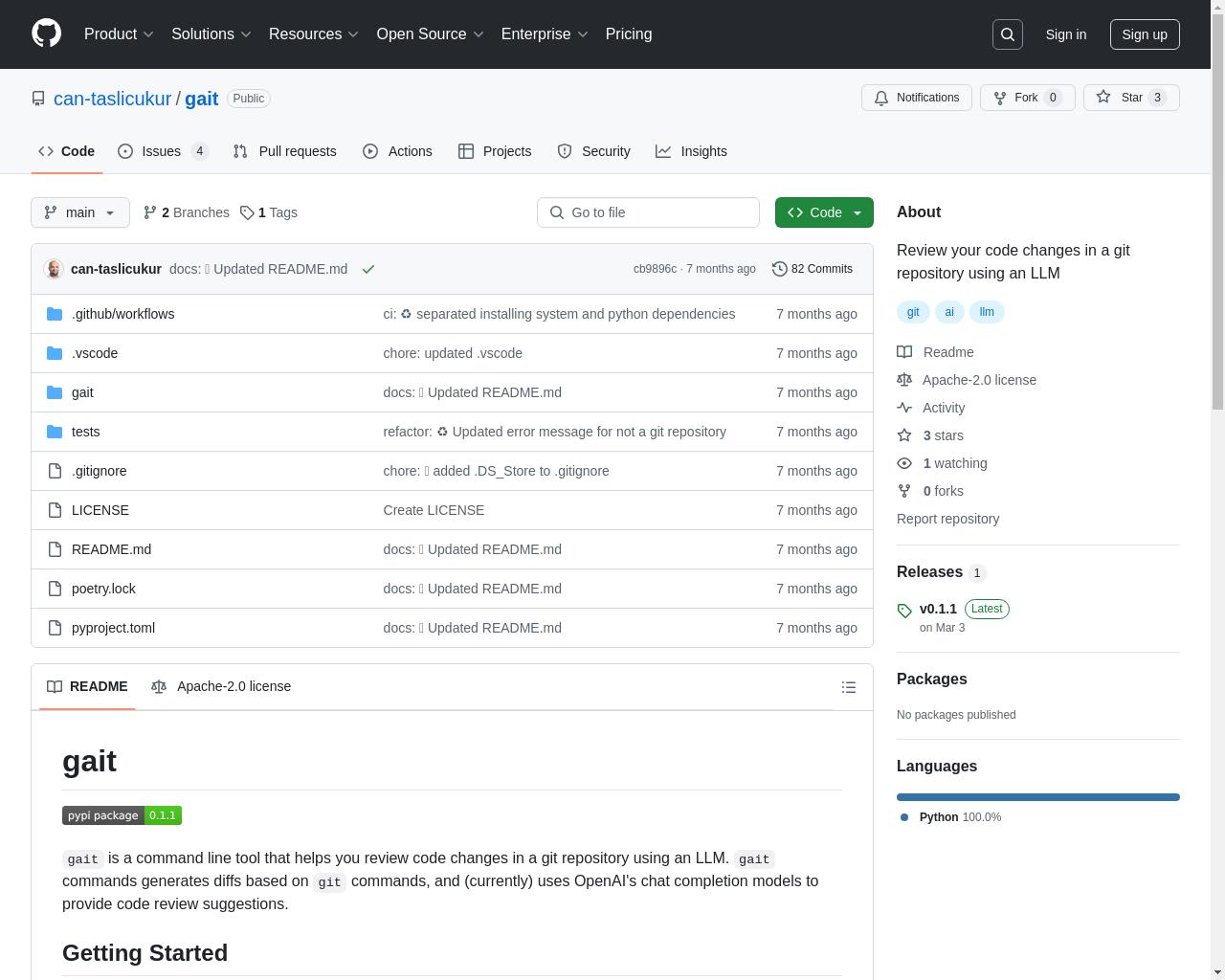Open the GitHub home logo
Screen dimensions: 1225x980
click(46, 33)
